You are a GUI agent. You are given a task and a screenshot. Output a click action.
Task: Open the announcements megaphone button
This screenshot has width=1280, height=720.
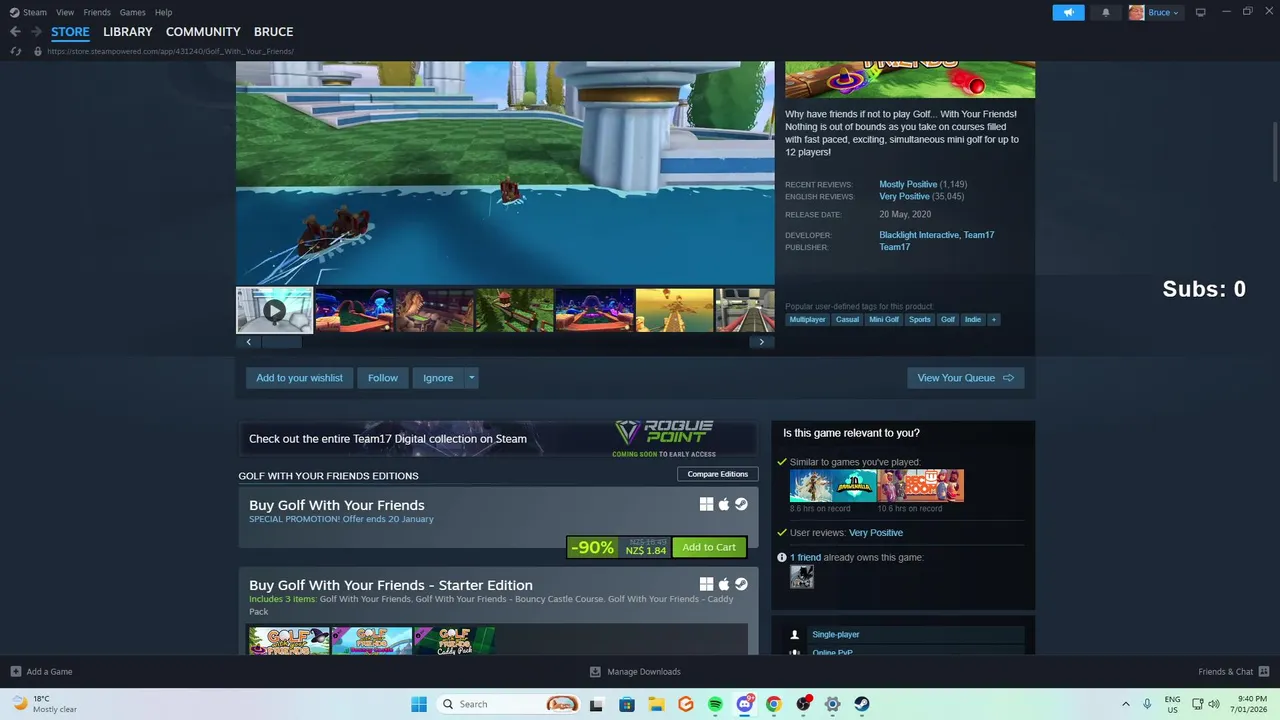[x=1068, y=12]
